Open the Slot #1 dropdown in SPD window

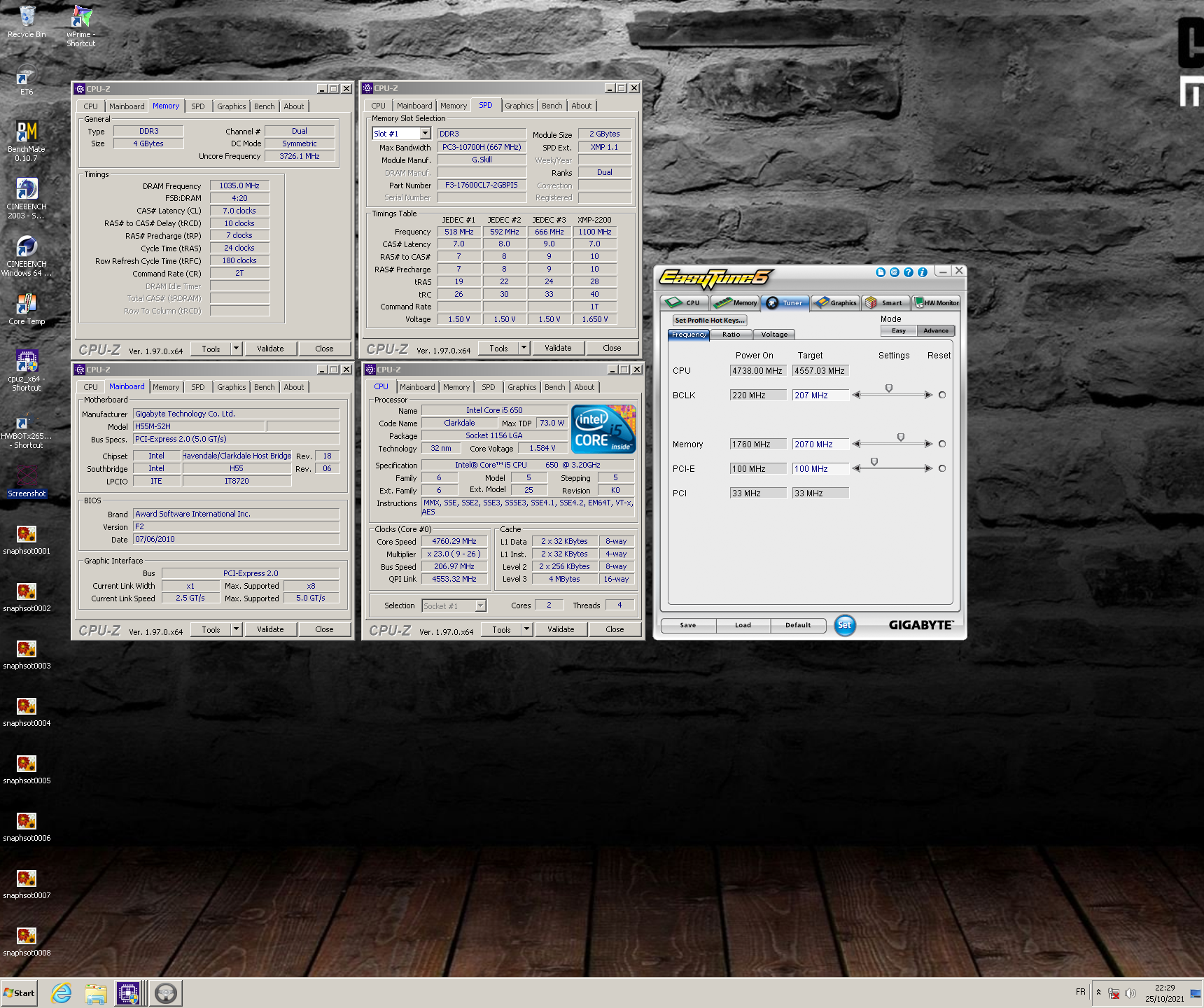tap(425, 133)
